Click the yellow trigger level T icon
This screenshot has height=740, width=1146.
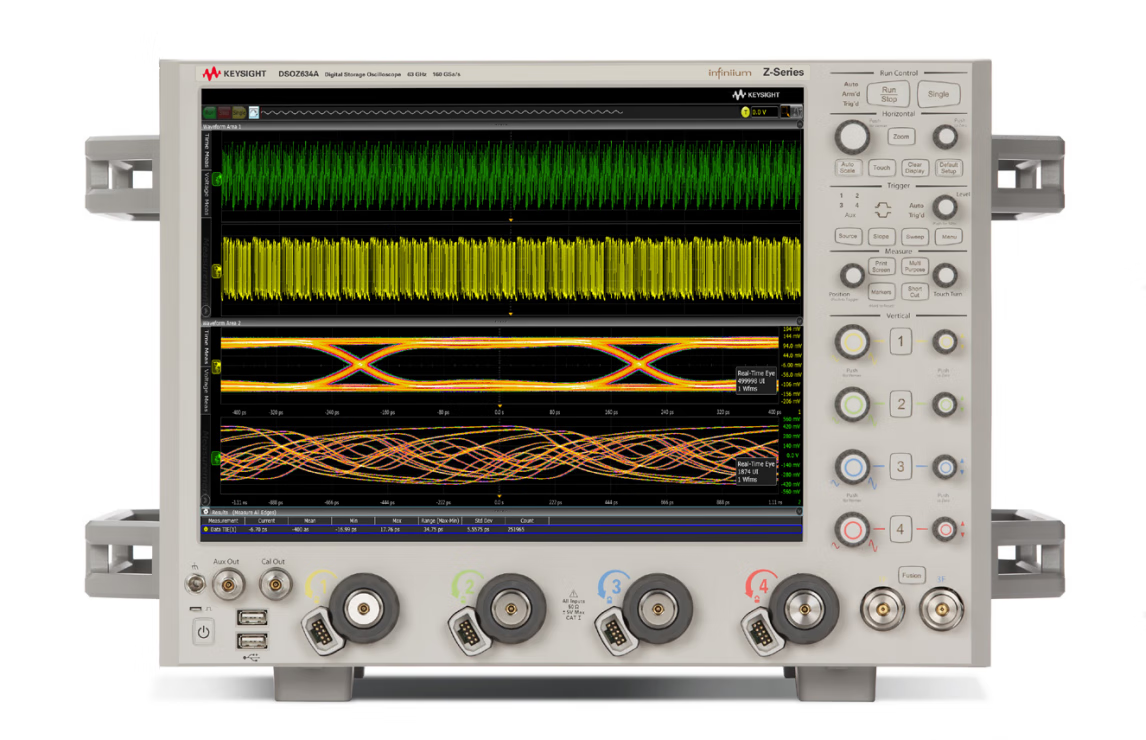click(x=745, y=112)
